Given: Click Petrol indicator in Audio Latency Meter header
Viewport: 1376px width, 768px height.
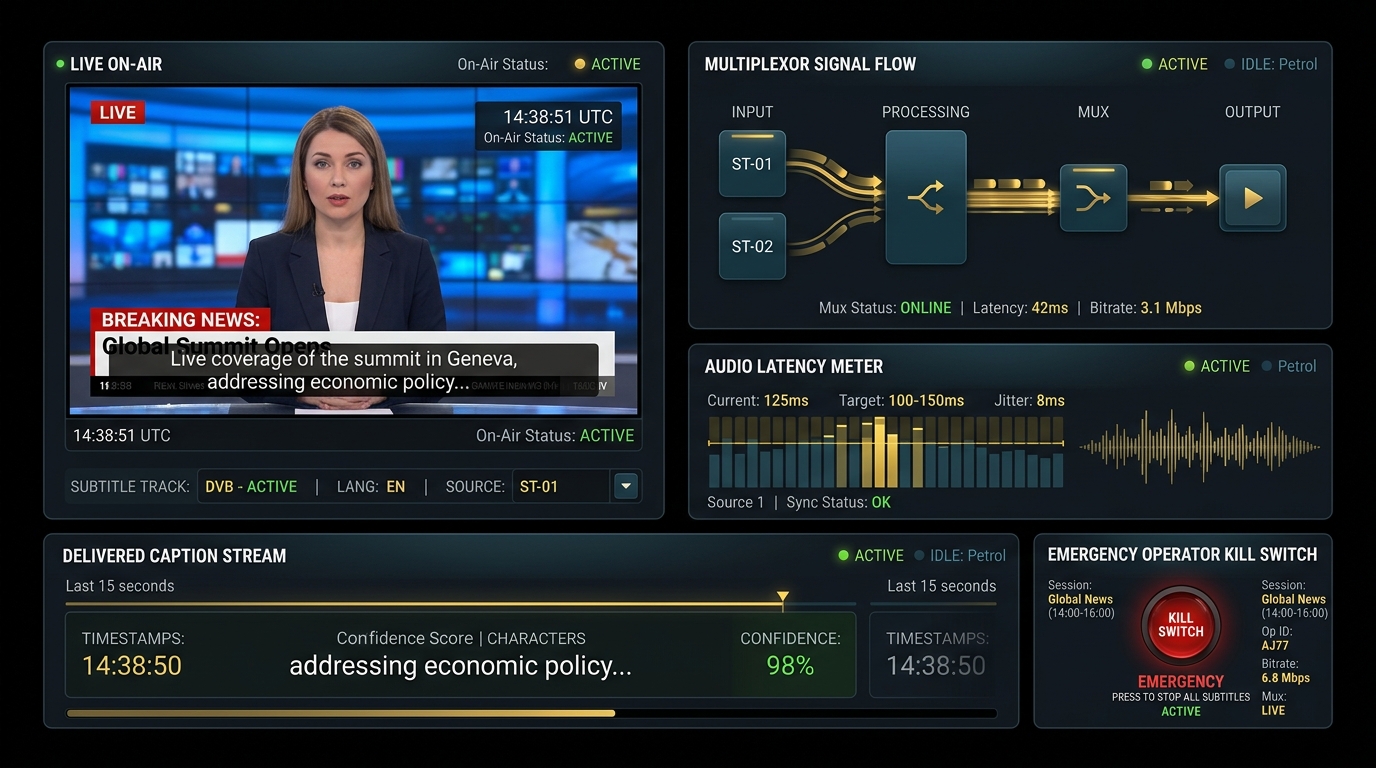Looking at the screenshot, I should click(x=1289, y=366).
